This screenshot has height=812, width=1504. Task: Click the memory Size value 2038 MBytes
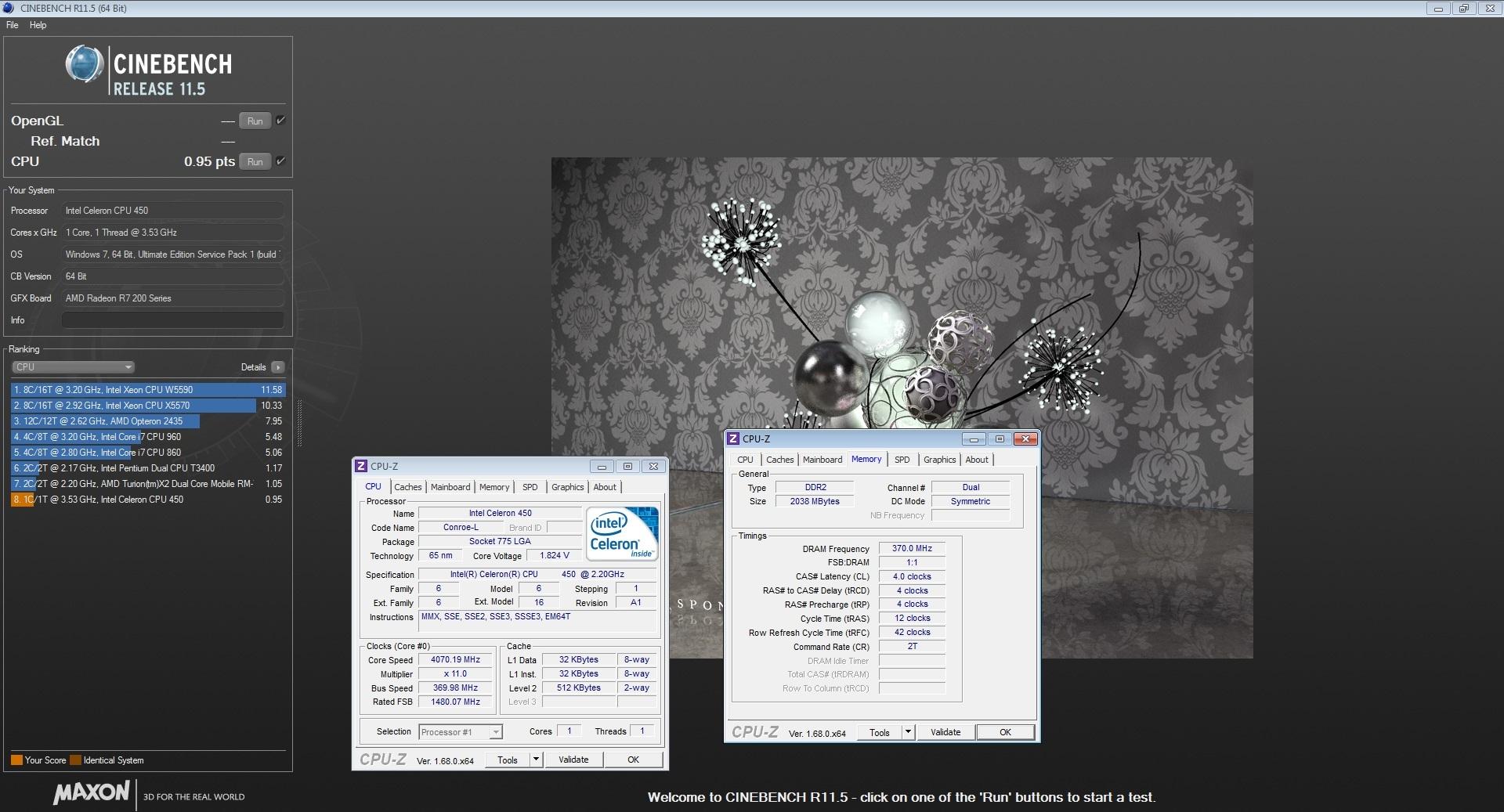point(815,502)
